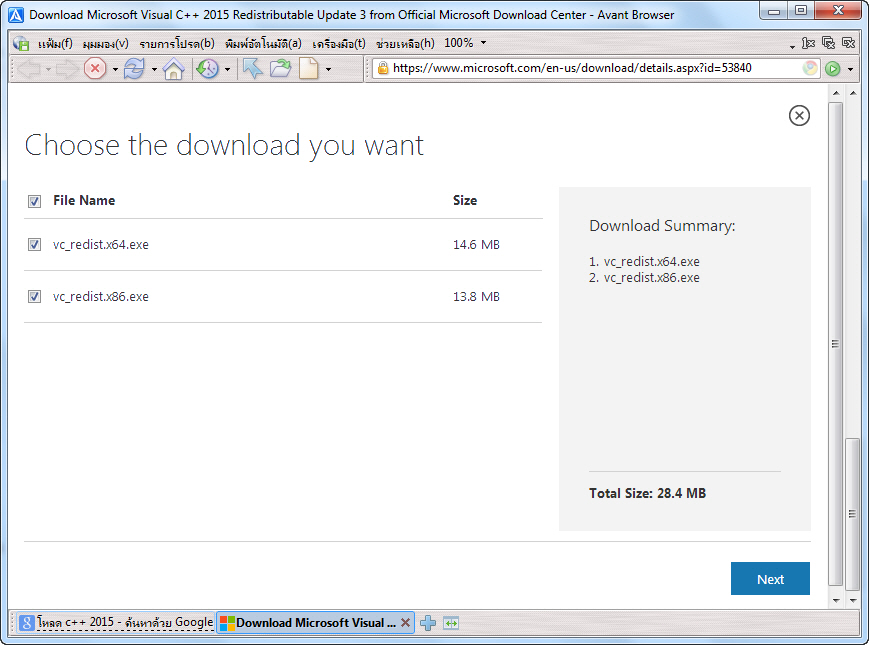Click the Size column header

pos(465,200)
